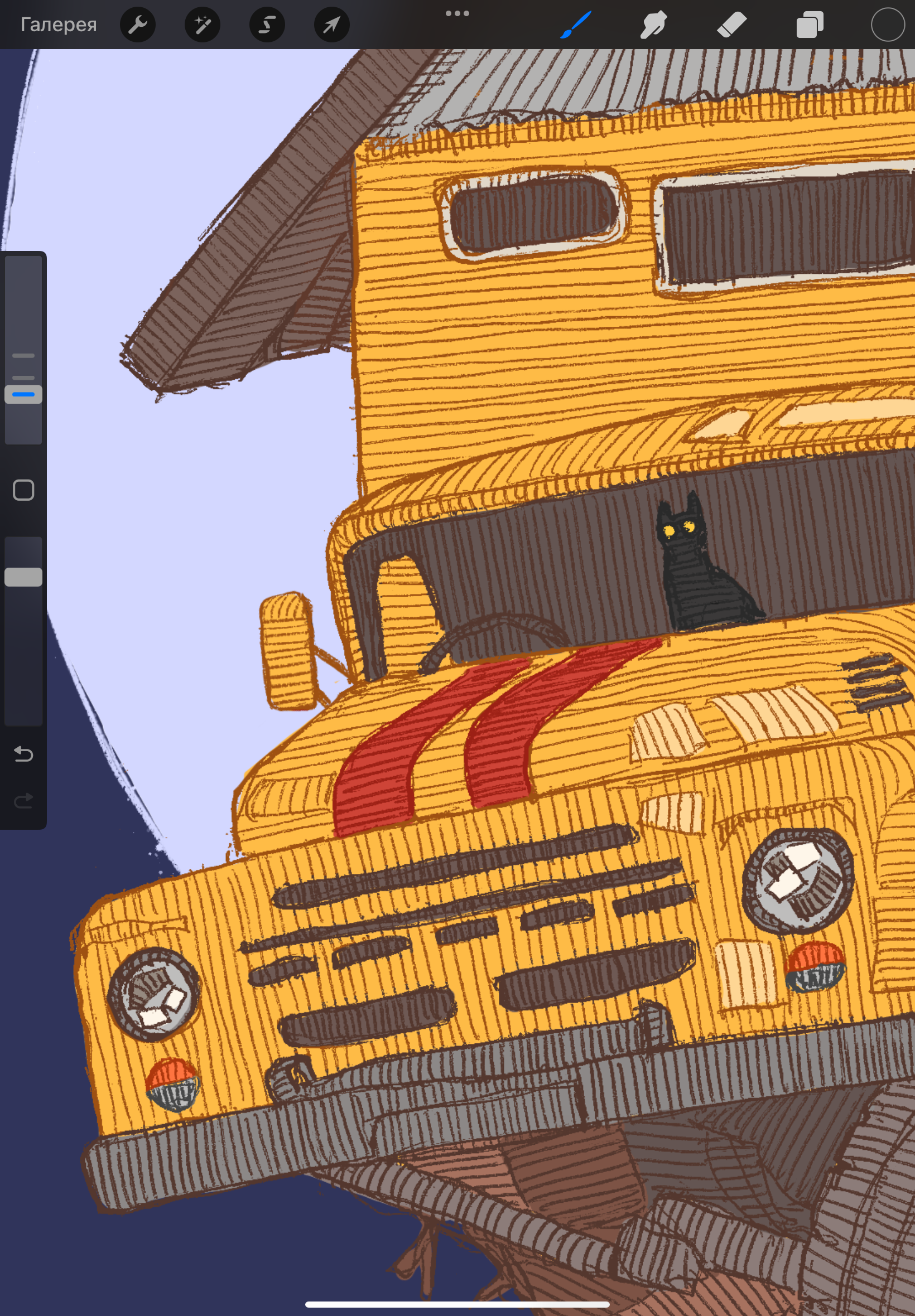Undo the last action with the sidebar arrow
This screenshot has height=1316, width=915.
coord(23,753)
